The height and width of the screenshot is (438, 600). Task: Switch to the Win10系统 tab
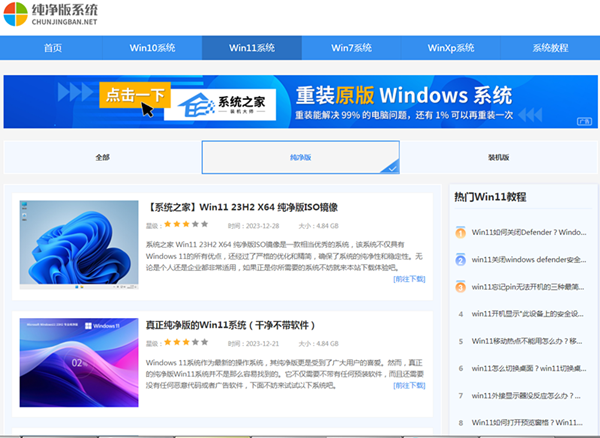tap(152, 48)
